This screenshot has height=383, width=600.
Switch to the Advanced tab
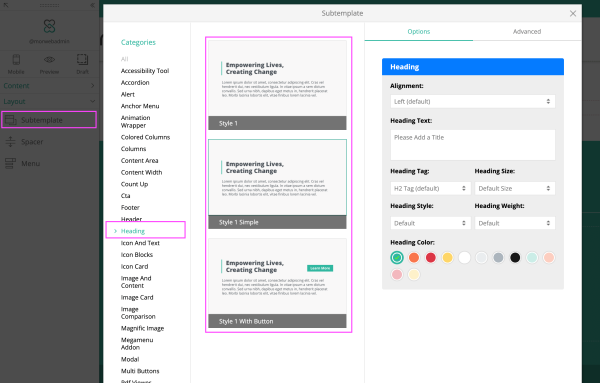click(527, 31)
